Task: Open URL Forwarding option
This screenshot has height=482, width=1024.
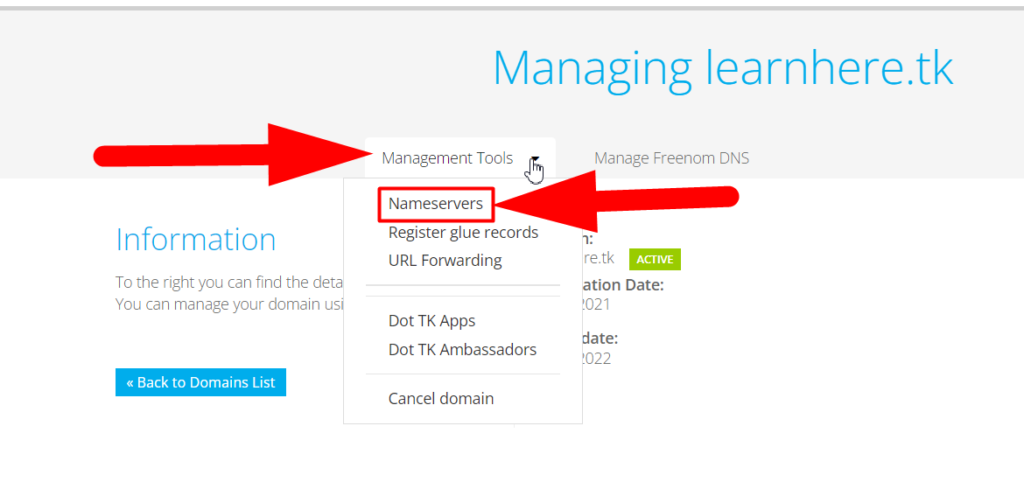Action: click(x=445, y=261)
